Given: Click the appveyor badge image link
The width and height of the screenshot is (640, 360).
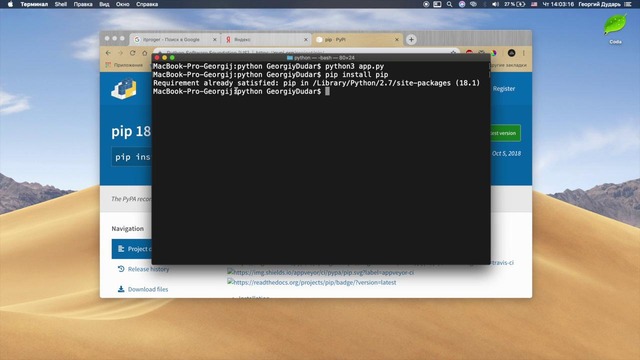Looking at the screenshot, I should (x=320, y=272).
